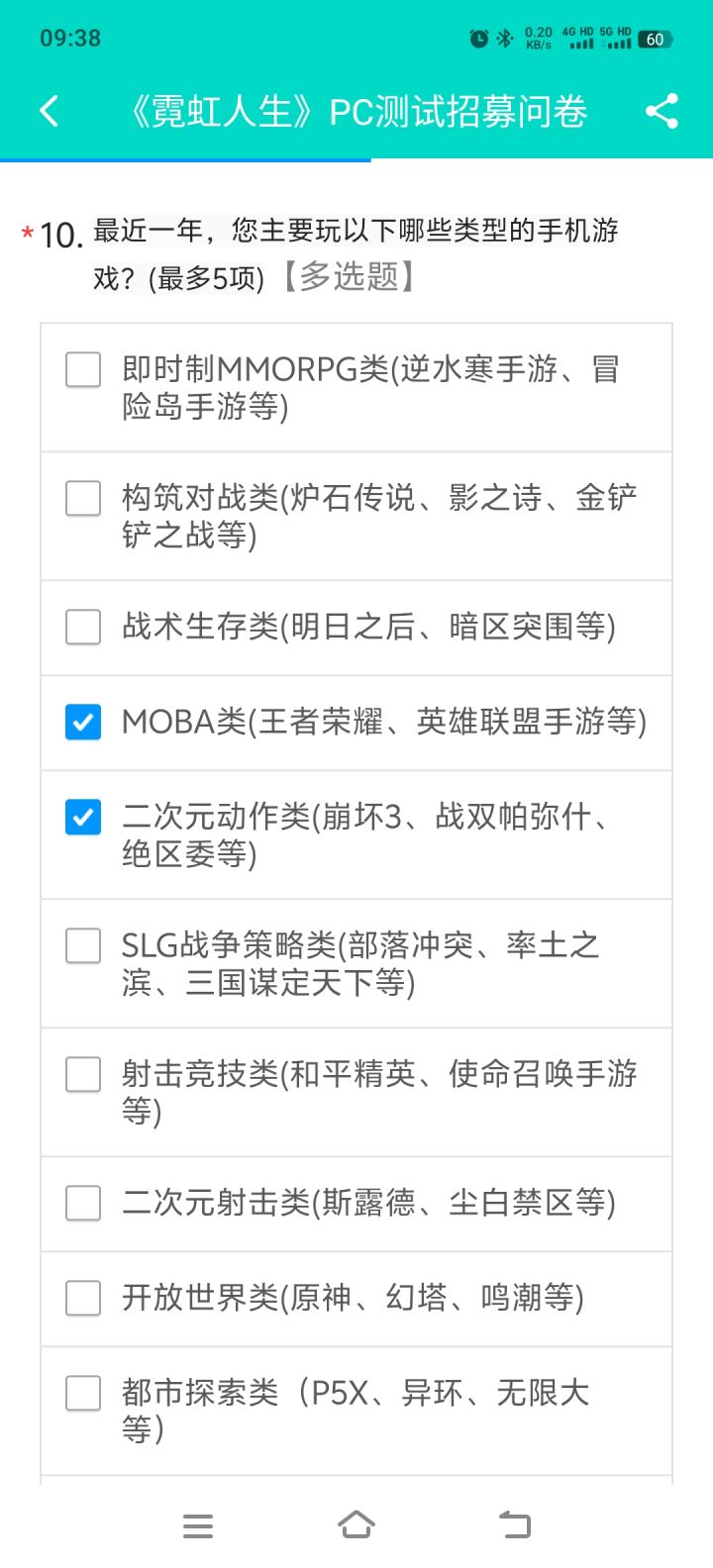Tap the alarm clock status icon

pos(479,39)
